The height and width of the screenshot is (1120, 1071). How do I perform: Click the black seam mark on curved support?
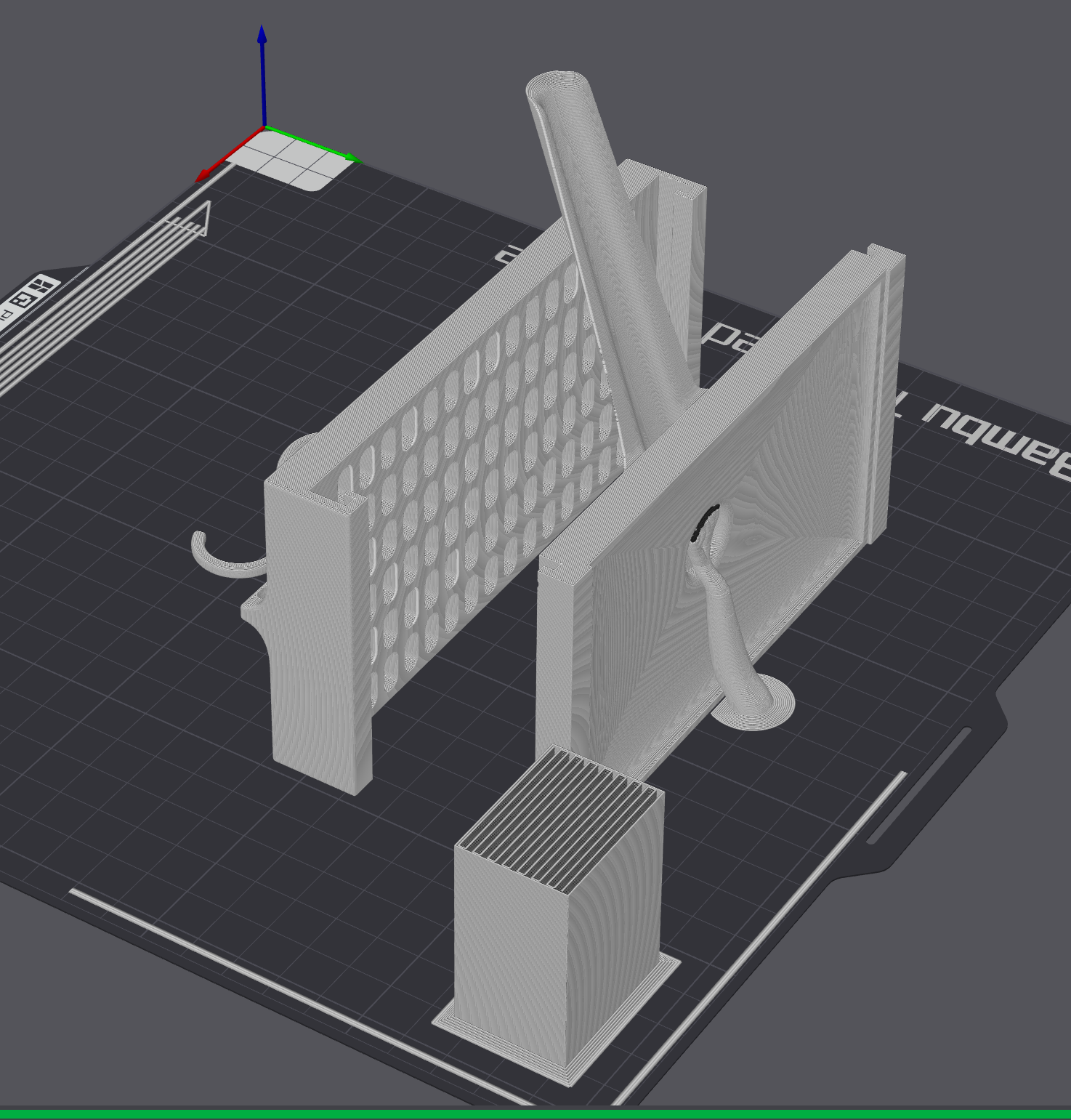coord(704,523)
